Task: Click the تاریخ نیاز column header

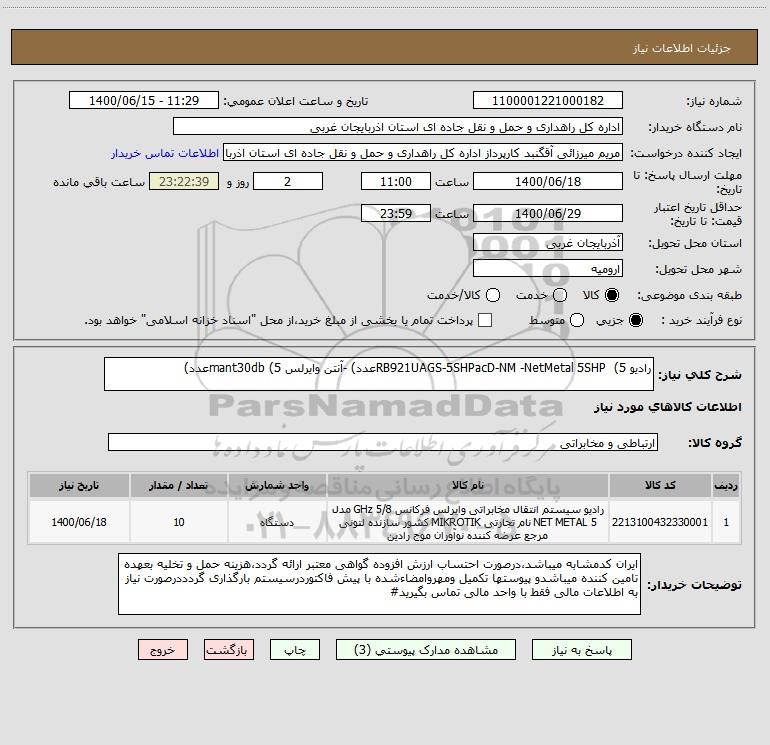Action: click(79, 485)
